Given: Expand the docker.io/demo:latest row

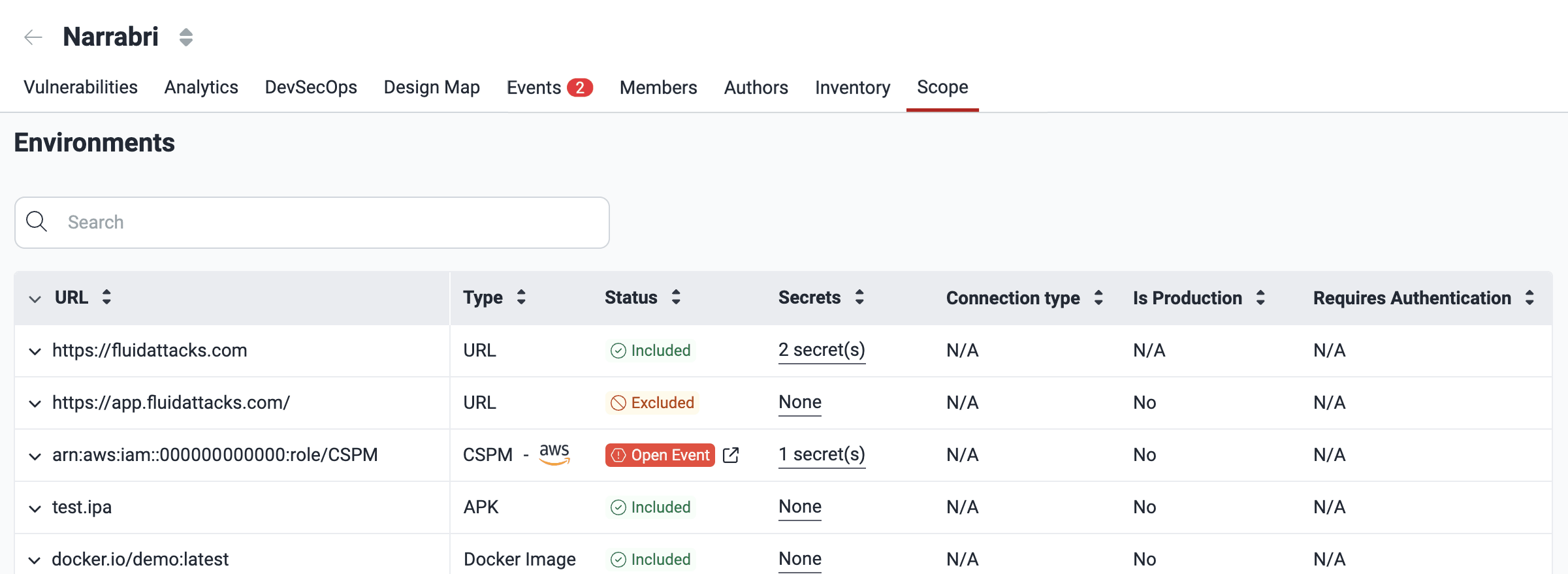Looking at the screenshot, I should [35, 560].
